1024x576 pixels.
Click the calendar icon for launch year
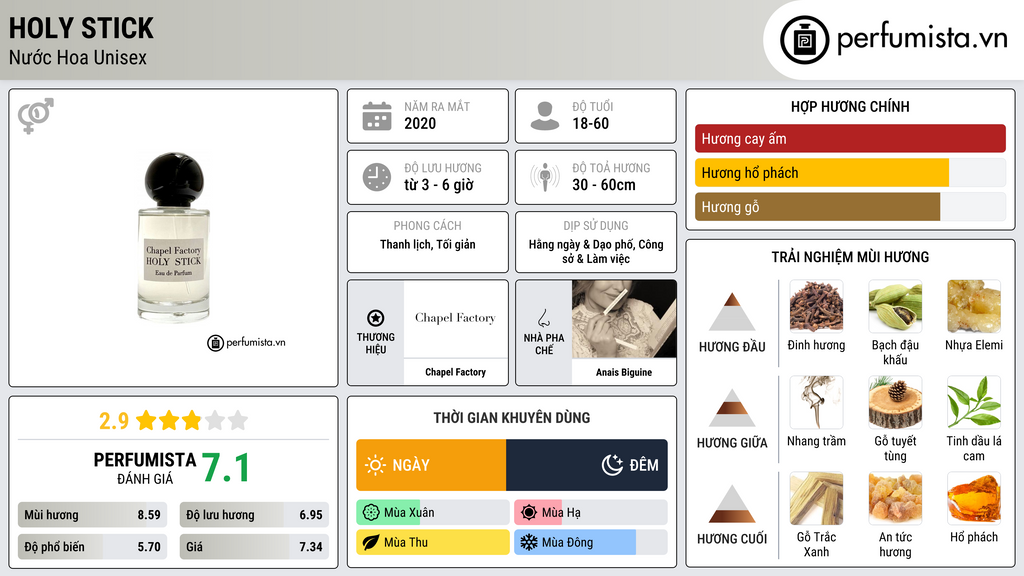377,116
